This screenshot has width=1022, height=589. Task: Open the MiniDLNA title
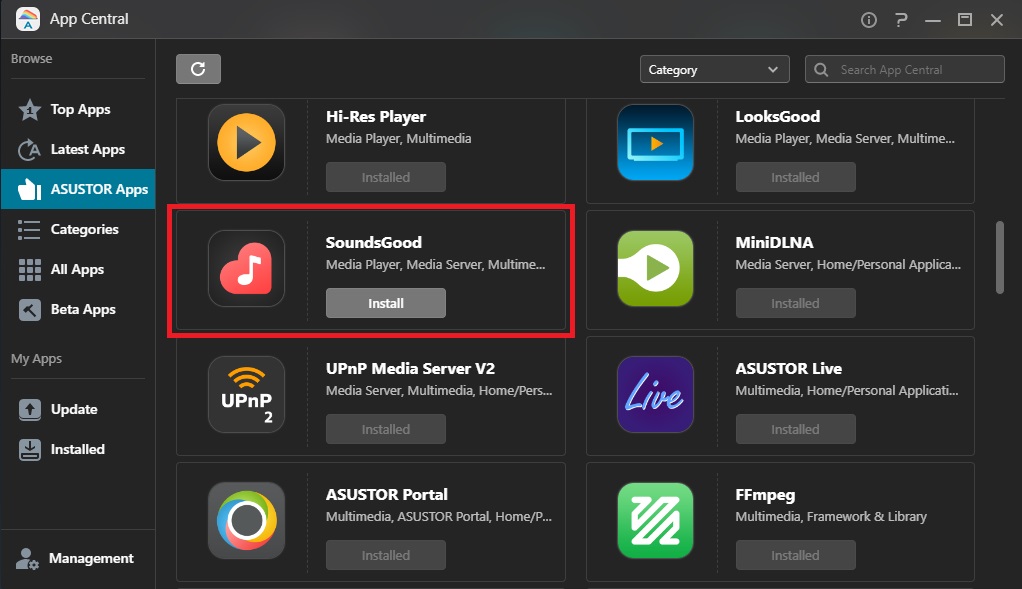pos(774,242)
